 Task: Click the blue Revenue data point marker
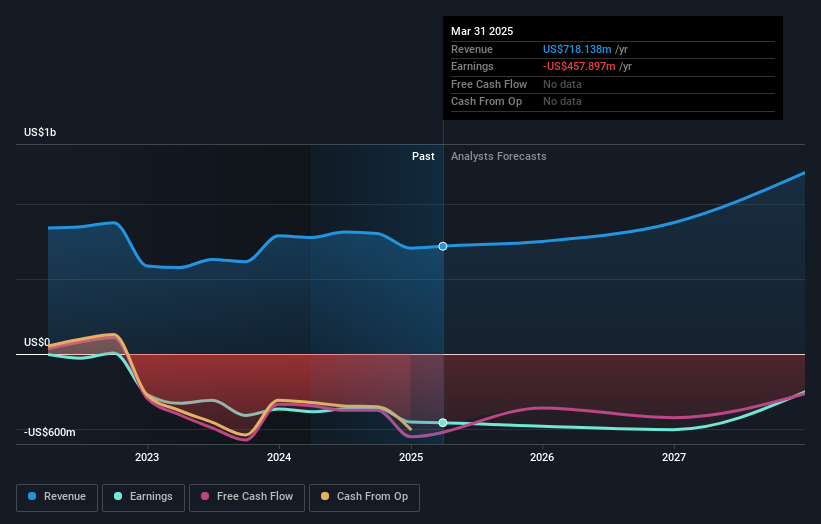pyautogui.click(x=443, y=246)
